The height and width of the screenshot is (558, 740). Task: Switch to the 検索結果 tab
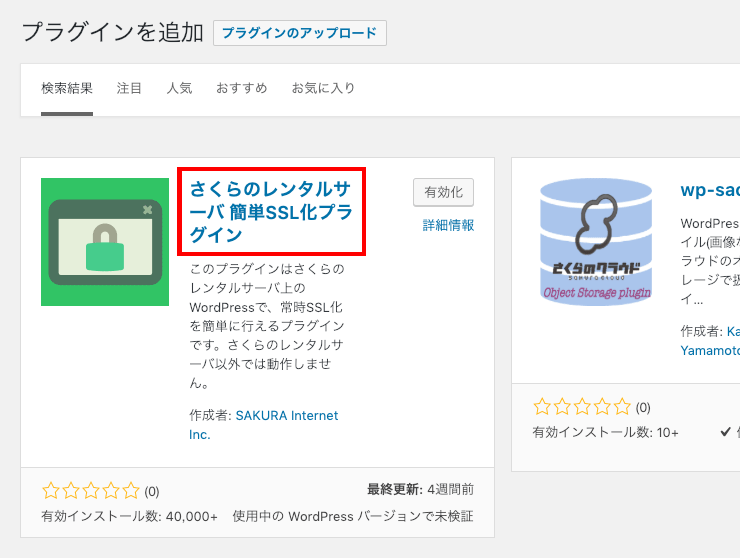(67, 88)
